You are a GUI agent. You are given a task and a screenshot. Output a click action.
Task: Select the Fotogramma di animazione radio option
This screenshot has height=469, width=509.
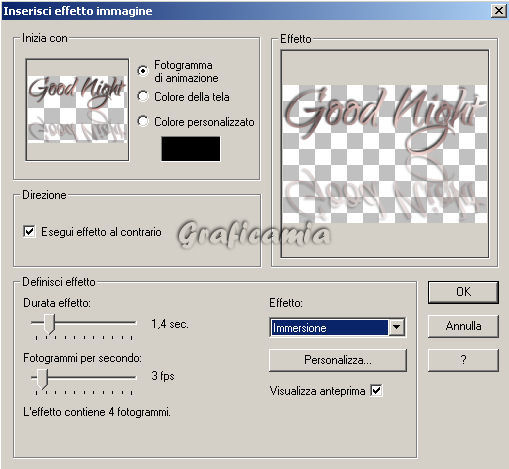click(x=143, y=71)
